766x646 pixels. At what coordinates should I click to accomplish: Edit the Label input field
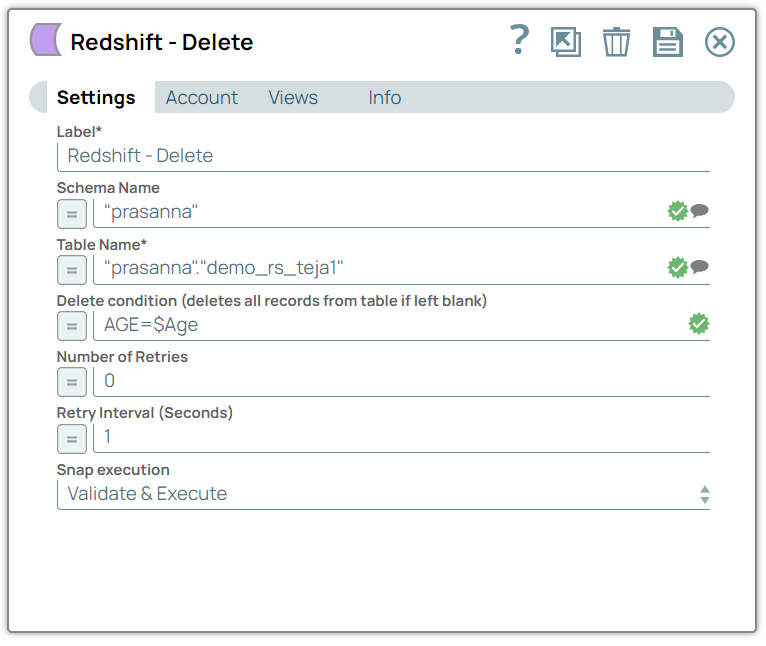point(383,157)
